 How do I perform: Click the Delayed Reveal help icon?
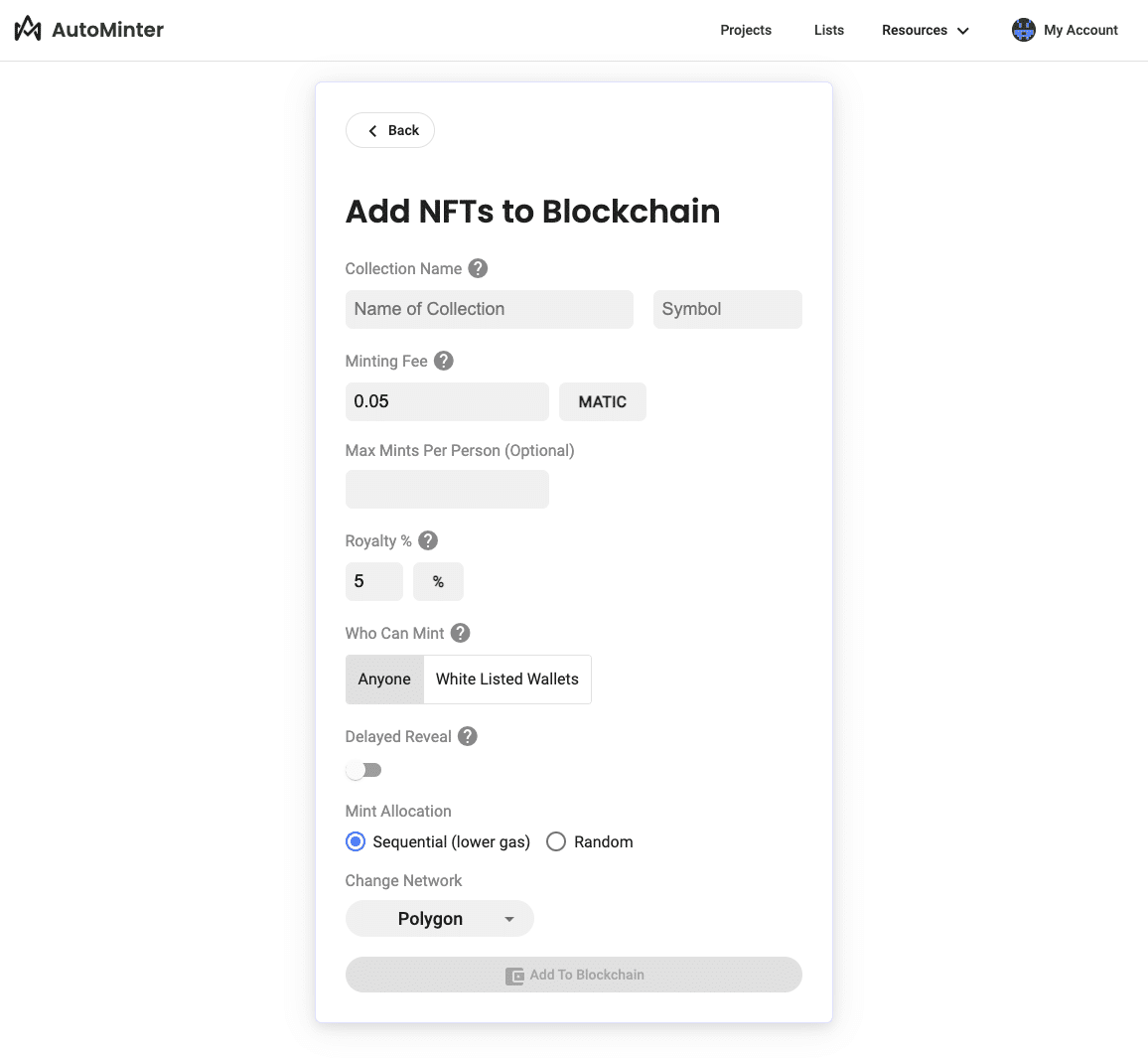pos(468,736)
